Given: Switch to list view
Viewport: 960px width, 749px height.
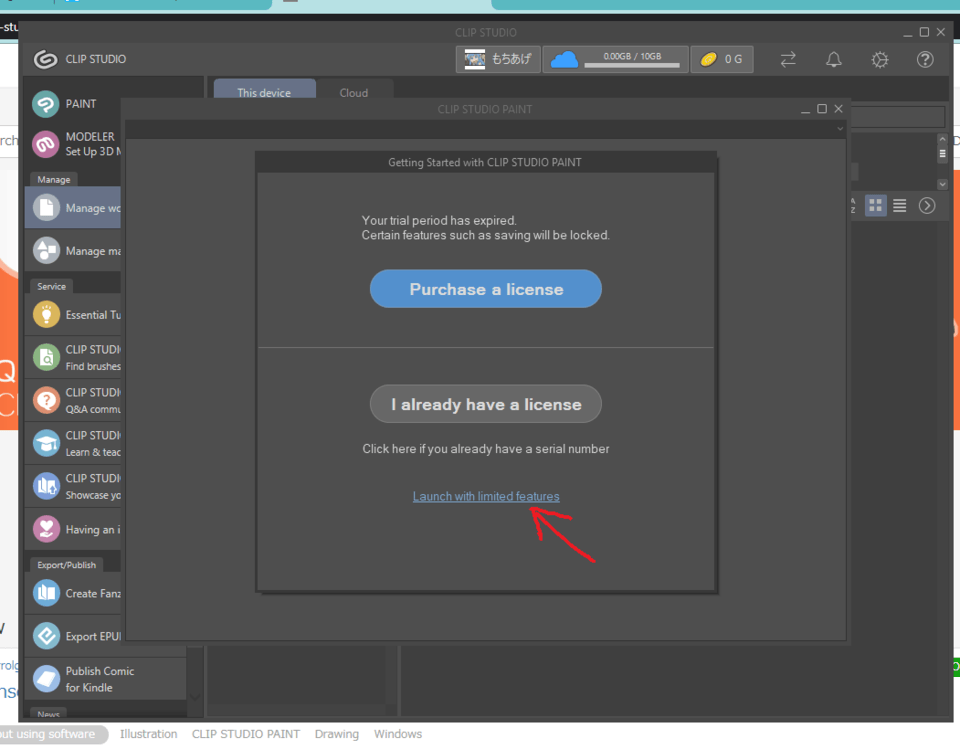Looking at the screenshot, I should [x=900, y=206].
